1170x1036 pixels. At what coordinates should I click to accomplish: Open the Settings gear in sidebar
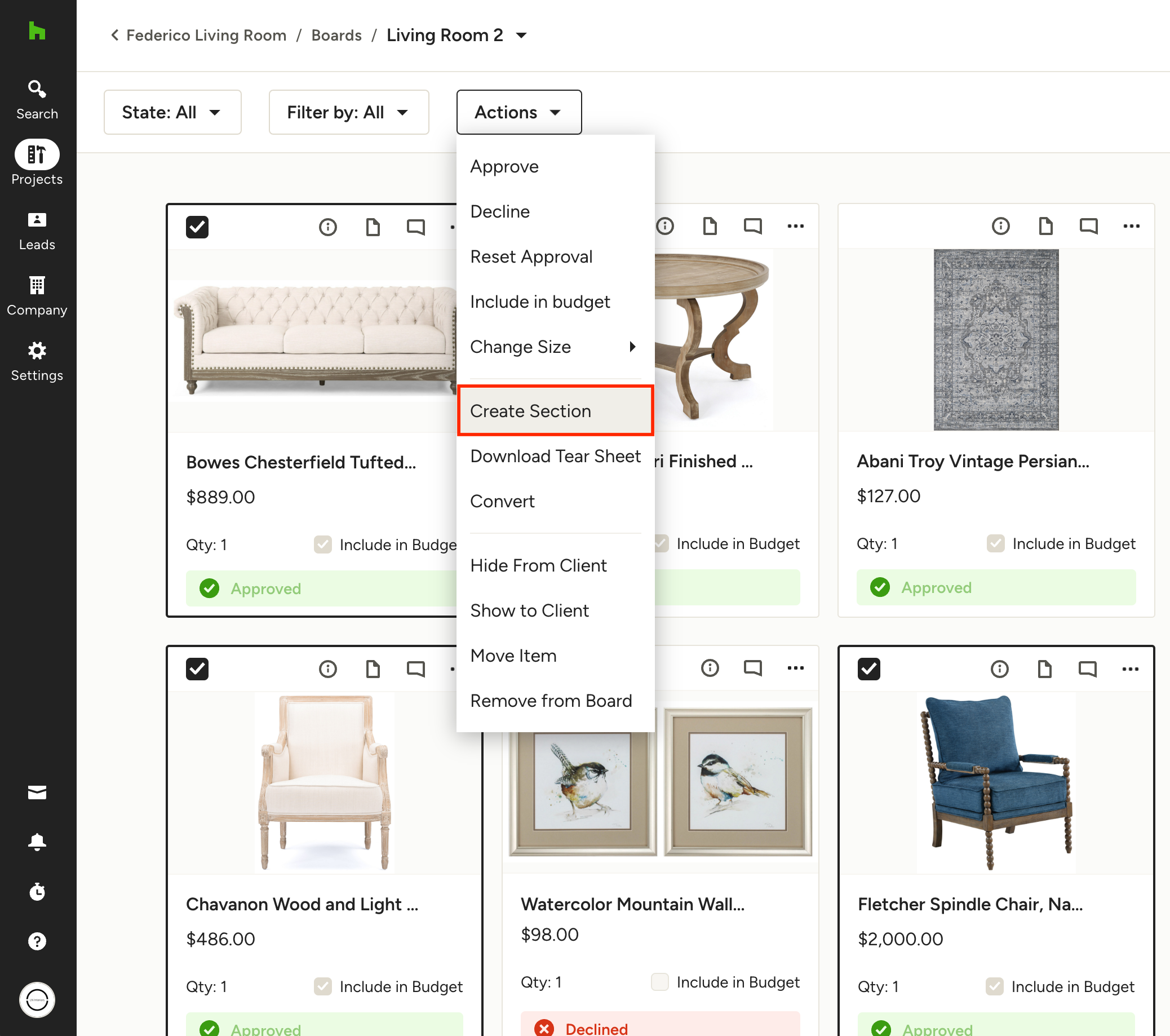(x=37, y=361)
